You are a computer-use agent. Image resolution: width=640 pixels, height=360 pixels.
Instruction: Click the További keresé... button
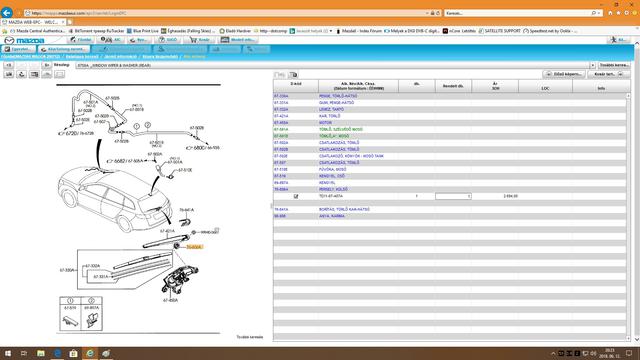pyautogui.click(x=614, y=65)
